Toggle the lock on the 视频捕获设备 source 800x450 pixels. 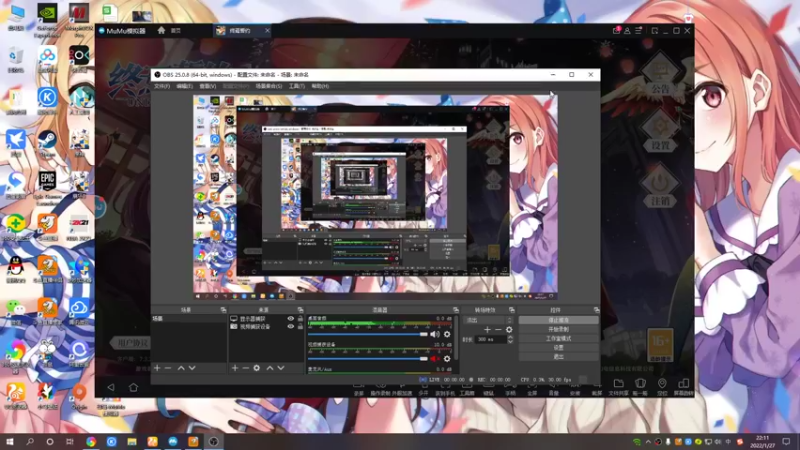point(300,327)
